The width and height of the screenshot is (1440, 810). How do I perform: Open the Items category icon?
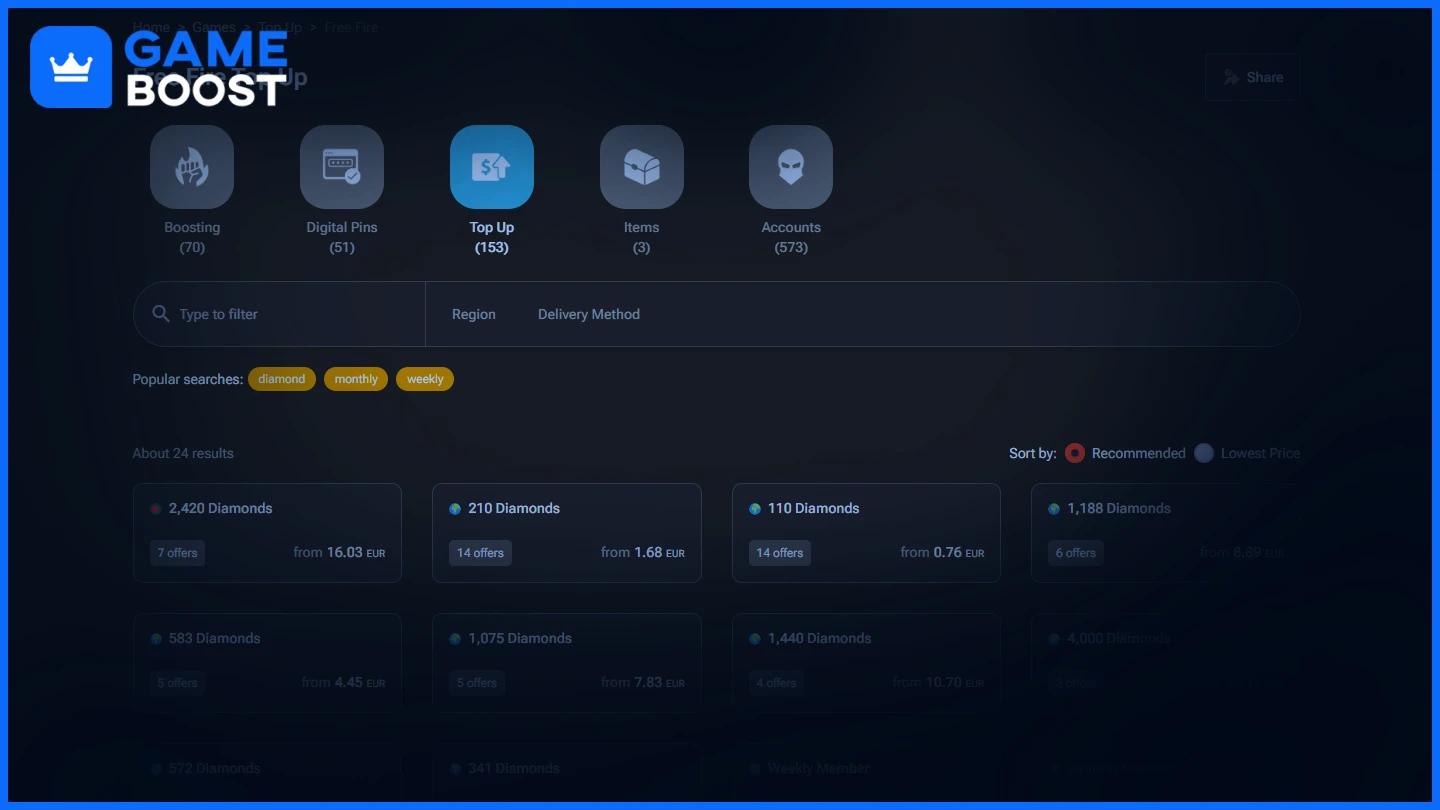click(642, 167)
